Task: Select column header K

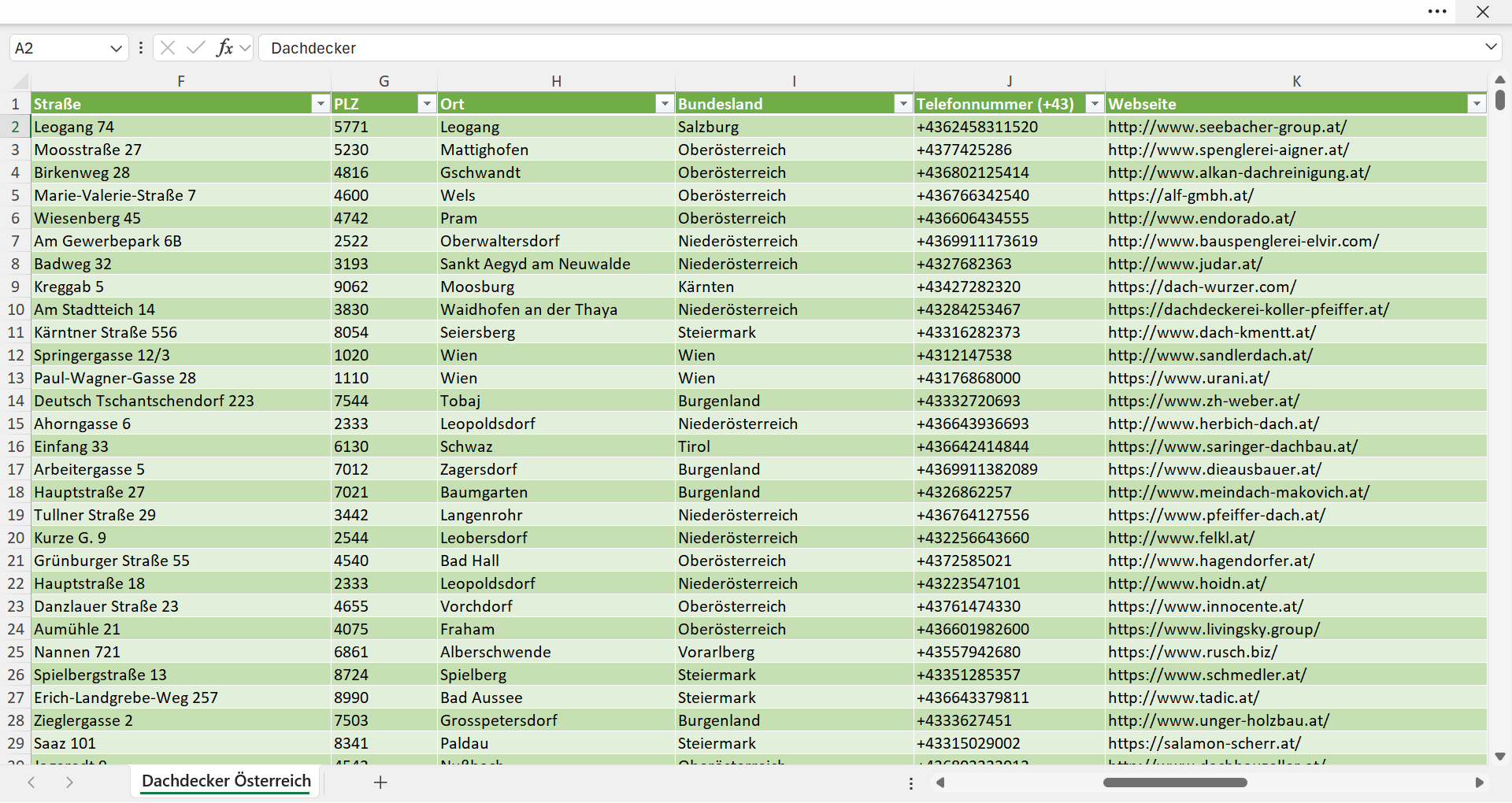Action: (x=1296, y=81)
